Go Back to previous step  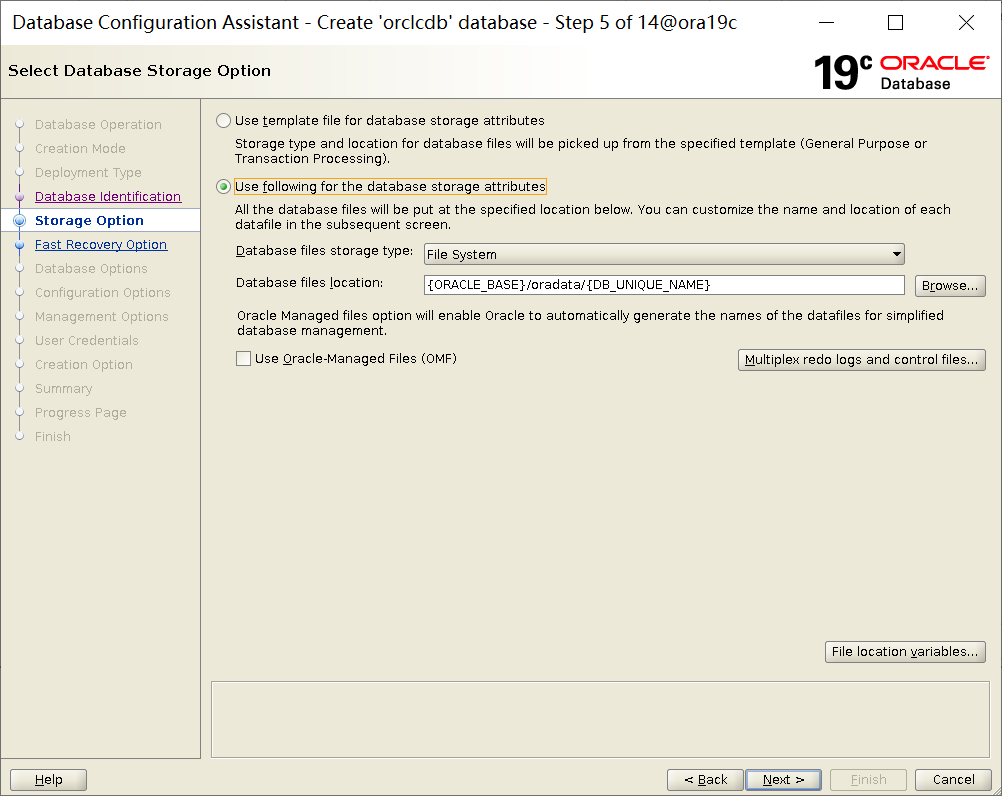(x=705, y=779)
